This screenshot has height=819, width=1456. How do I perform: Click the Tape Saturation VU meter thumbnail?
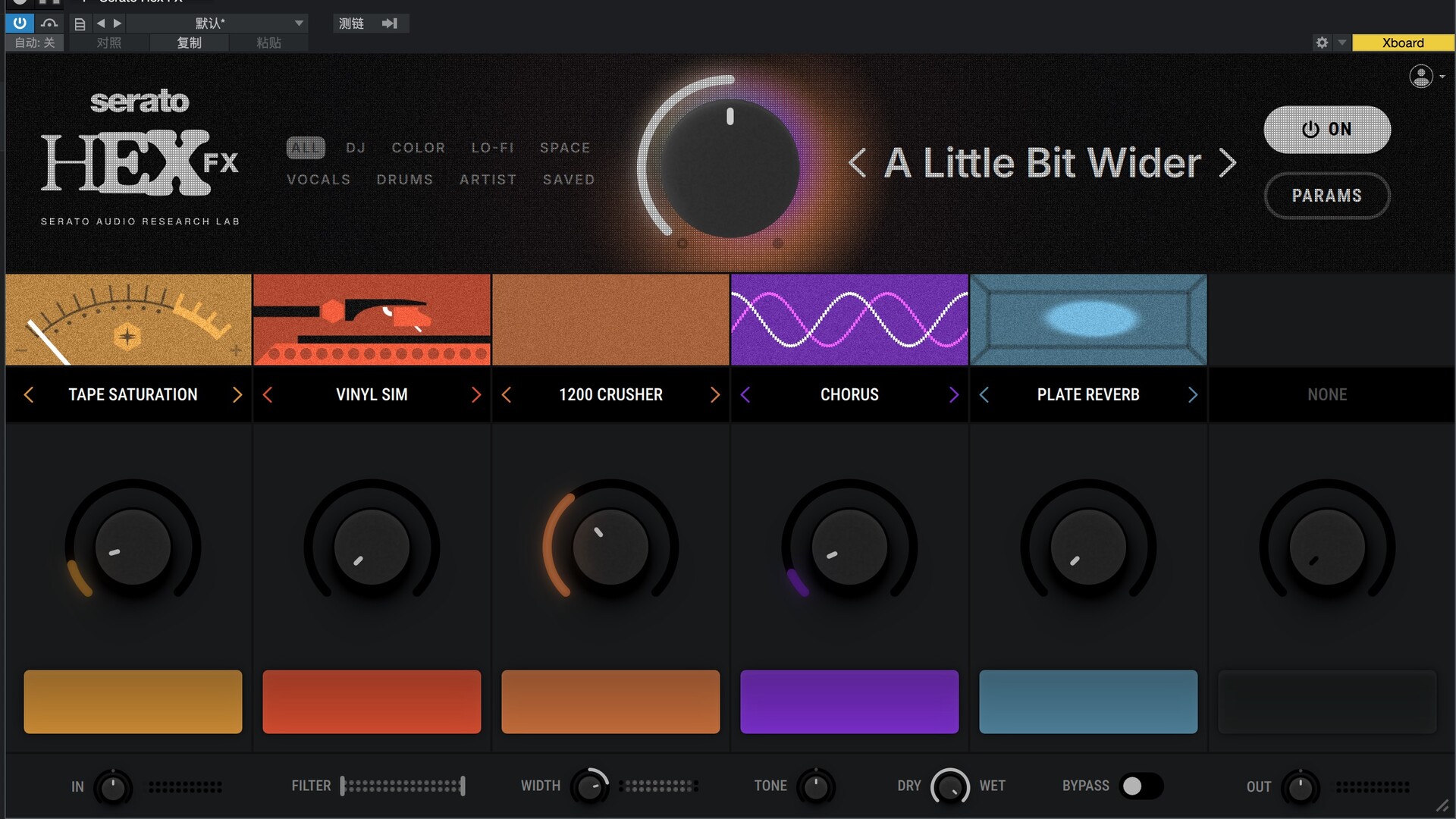pos(128,319)
